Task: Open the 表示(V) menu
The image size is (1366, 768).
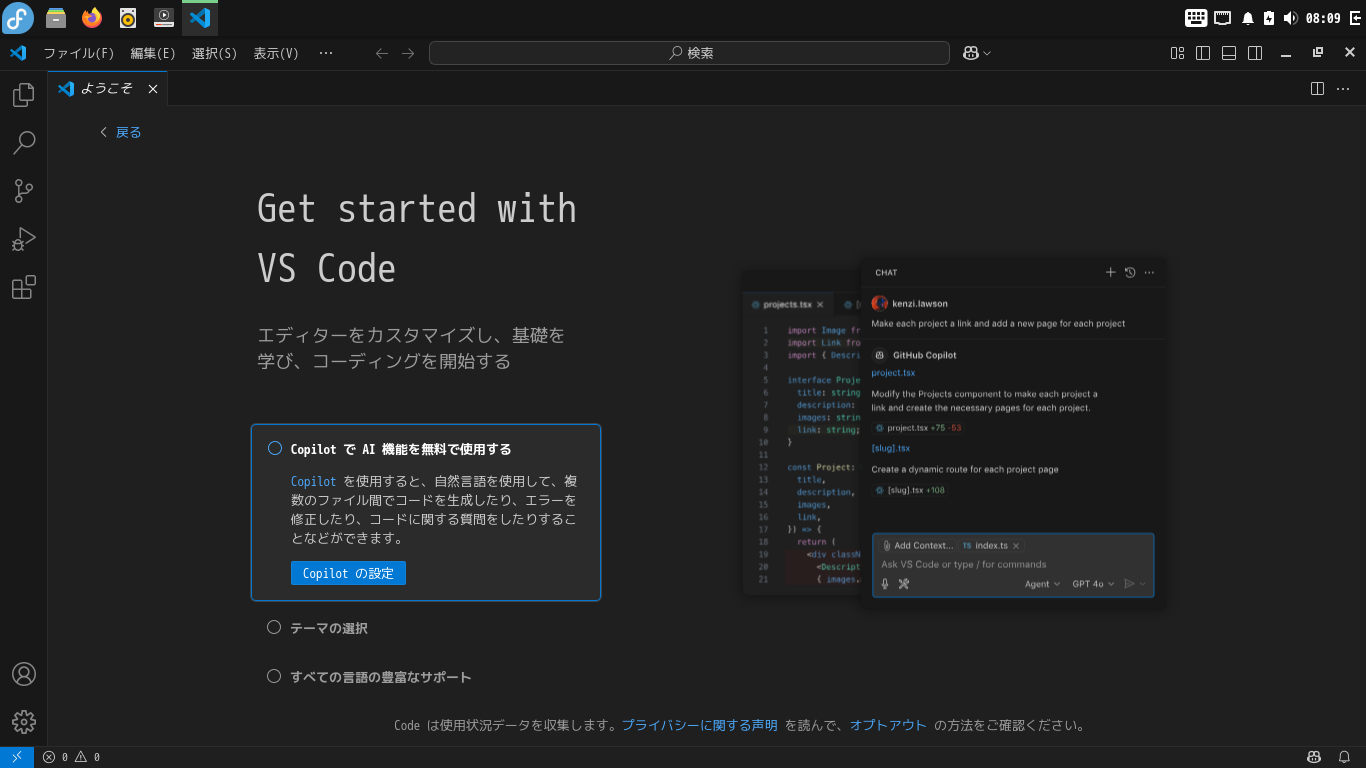Action: tap(276, 53)
